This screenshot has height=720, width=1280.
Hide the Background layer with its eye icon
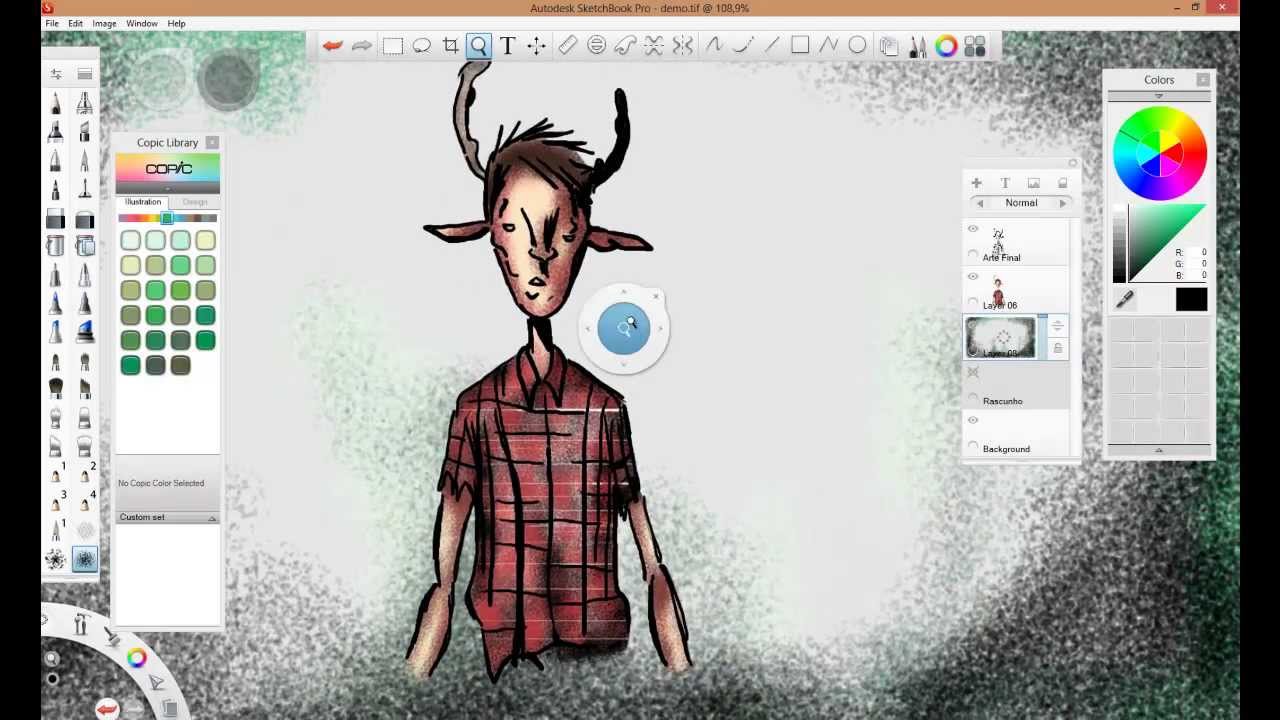(x=972, y=420)
